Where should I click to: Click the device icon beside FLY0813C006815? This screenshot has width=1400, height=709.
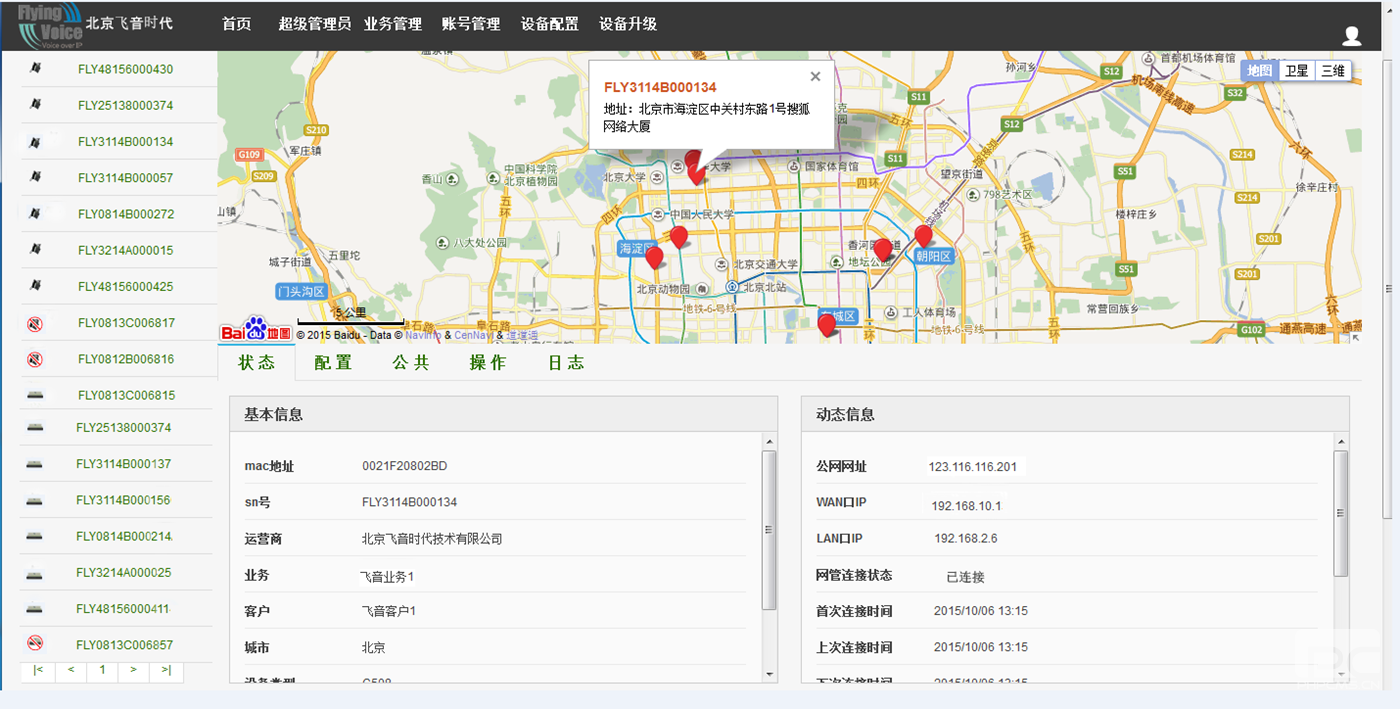click(x=35, y=395)
